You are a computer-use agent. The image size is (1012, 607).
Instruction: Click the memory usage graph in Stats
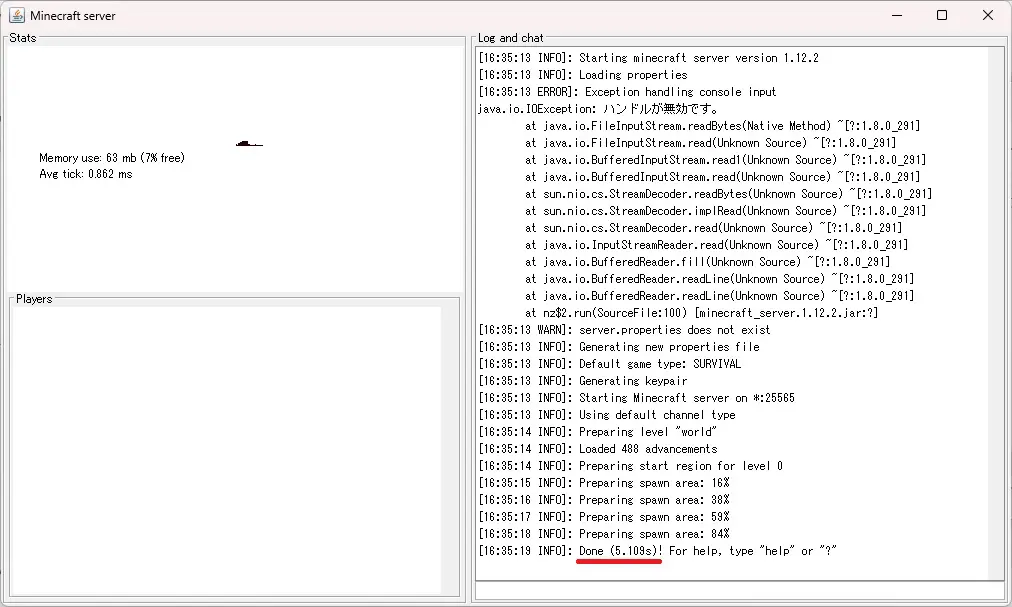click(249, 143)
